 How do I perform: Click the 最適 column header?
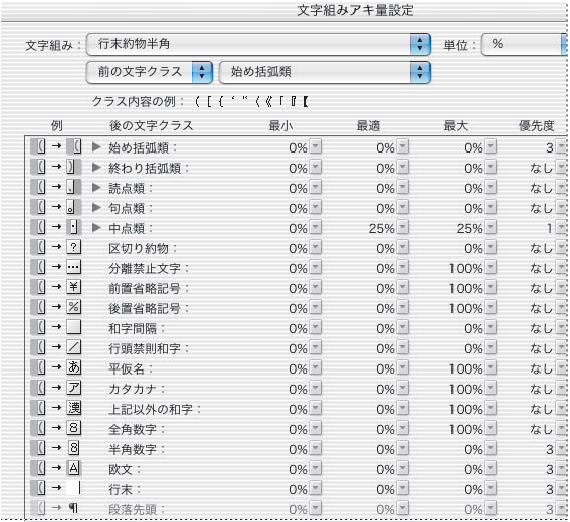368,125
